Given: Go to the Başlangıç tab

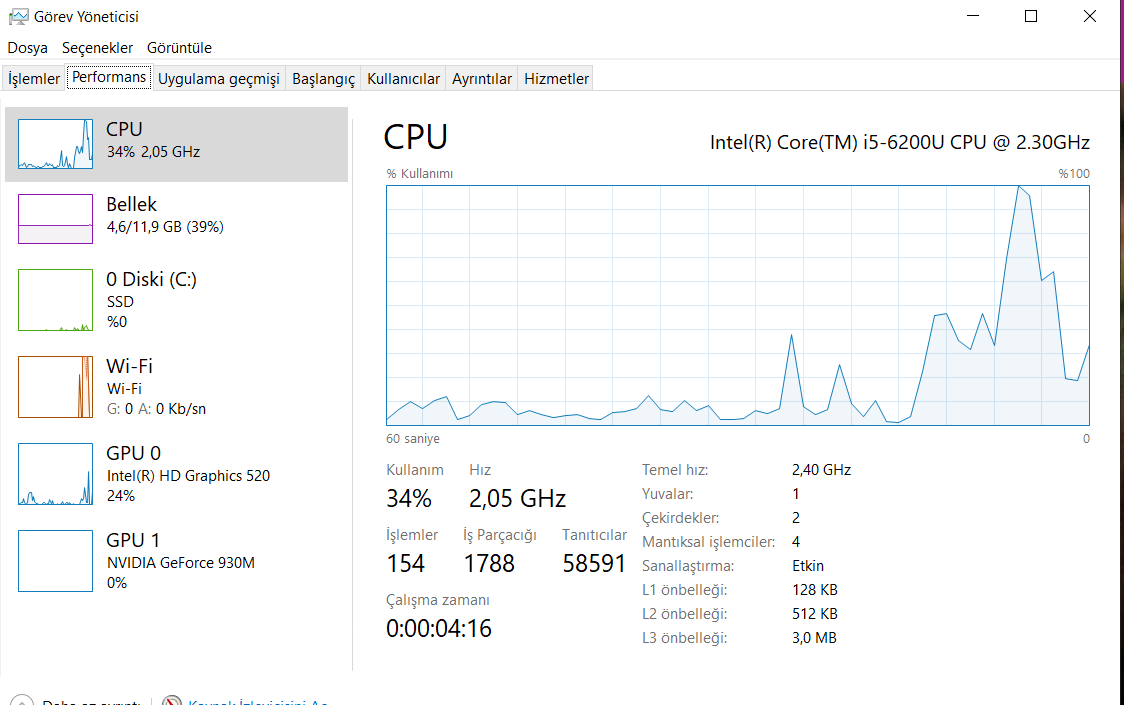Looking at the screenshot, I should 323,79.
